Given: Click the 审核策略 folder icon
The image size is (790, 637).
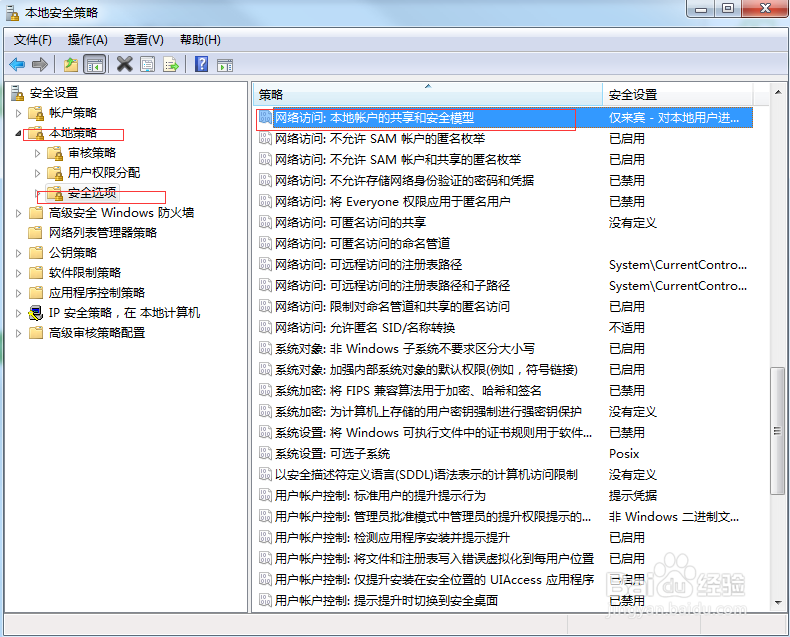Looking at the screenshot, I should (55, 153).
